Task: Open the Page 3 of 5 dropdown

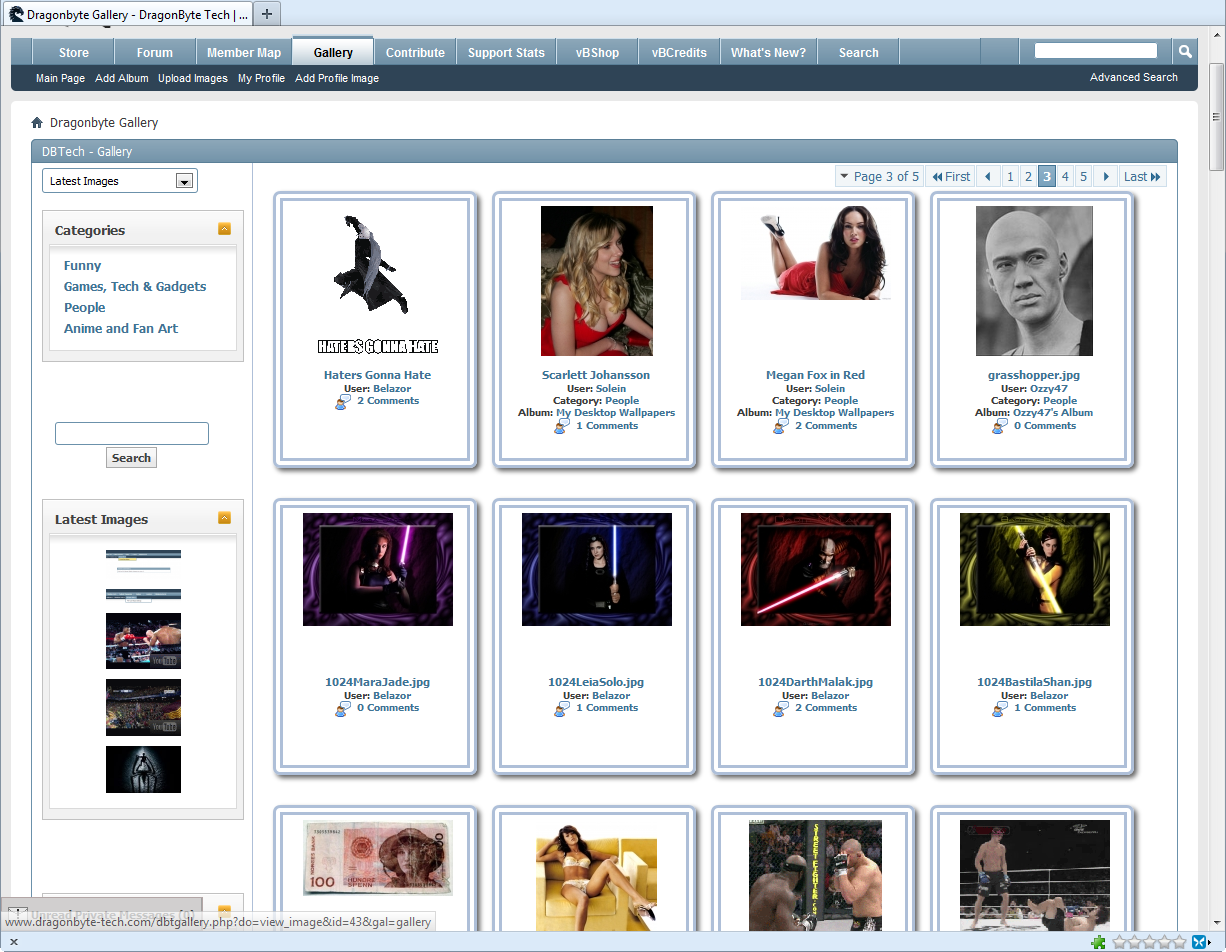Action: click(x=879, y=177)
